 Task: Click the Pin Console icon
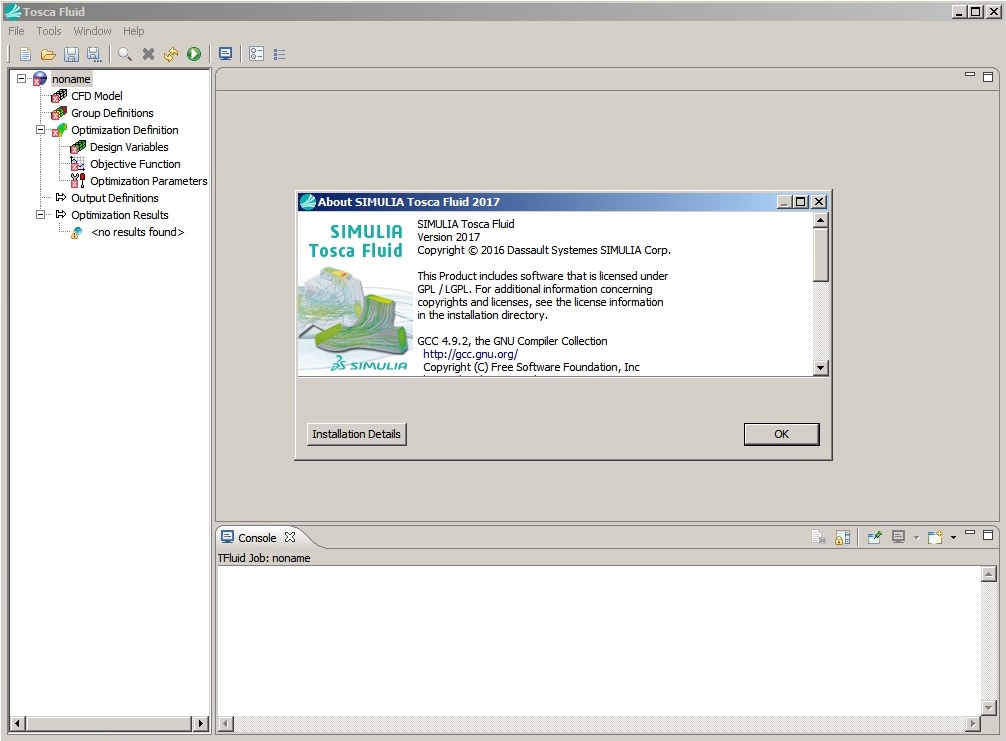point(874,537)
